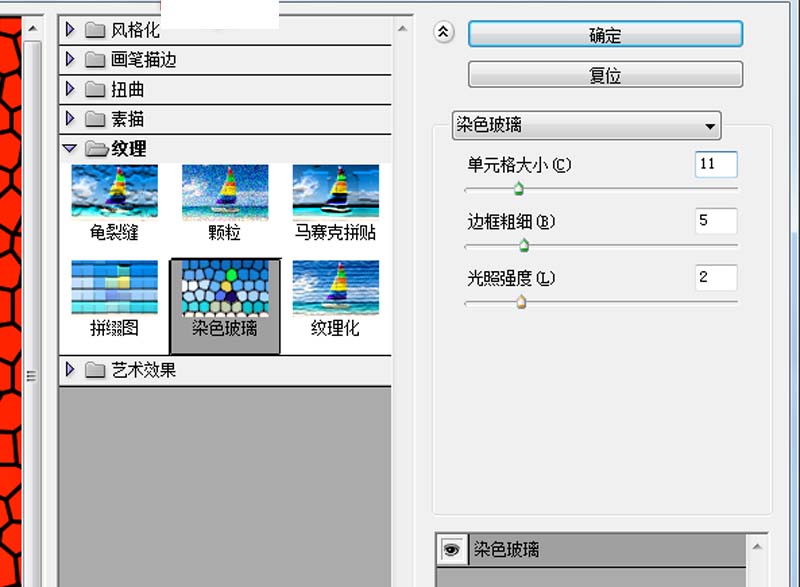Select the 染色玻璃 (Stained Glass) filter thumbnail
800x587 pixels.
coord(224,288)
